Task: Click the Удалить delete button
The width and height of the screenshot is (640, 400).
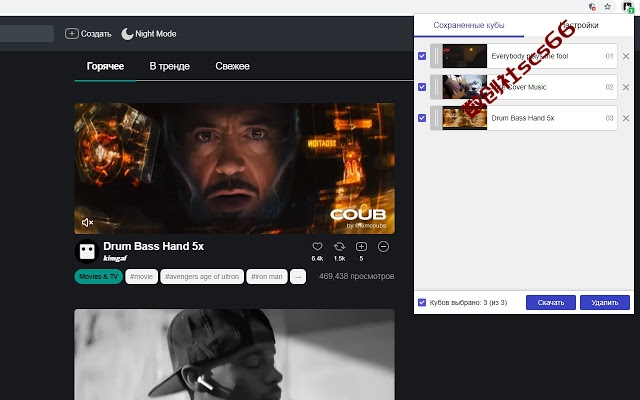Action: pos(604,302)
